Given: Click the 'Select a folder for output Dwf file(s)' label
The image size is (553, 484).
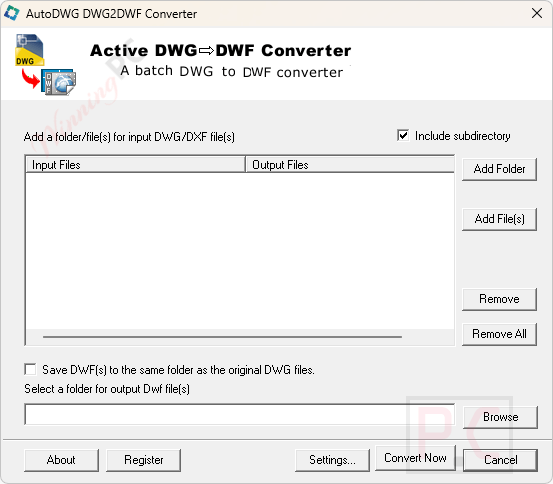Looking at the screenshot, I should (x=107, y=389).
